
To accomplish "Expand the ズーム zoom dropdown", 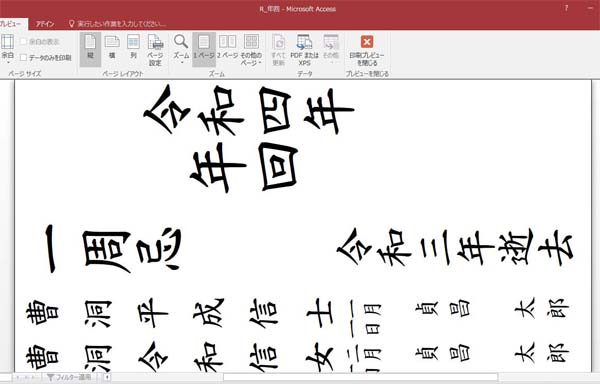I will [181, 49].
